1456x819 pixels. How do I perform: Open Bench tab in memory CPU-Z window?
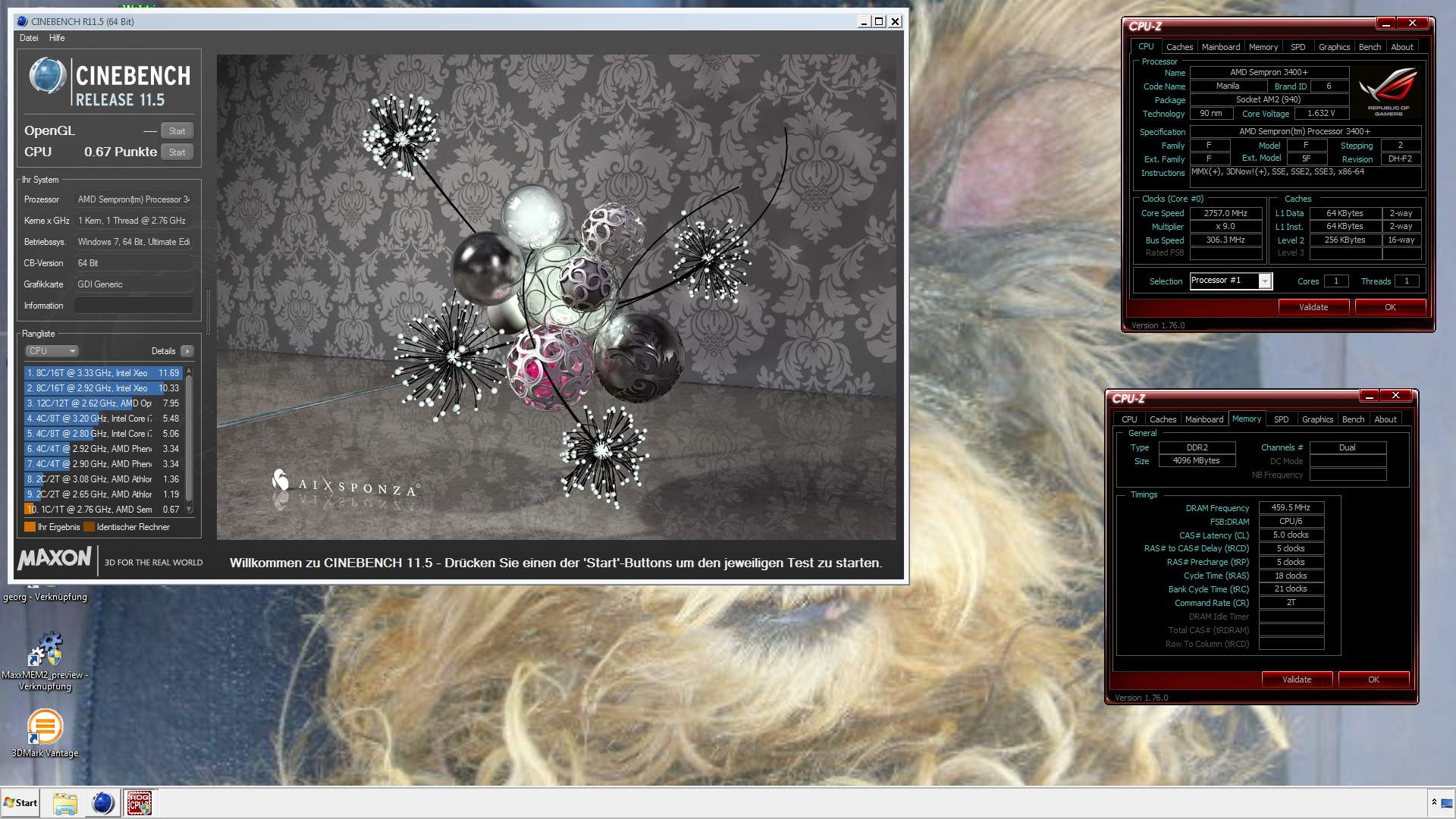[x=1353, y=419]
